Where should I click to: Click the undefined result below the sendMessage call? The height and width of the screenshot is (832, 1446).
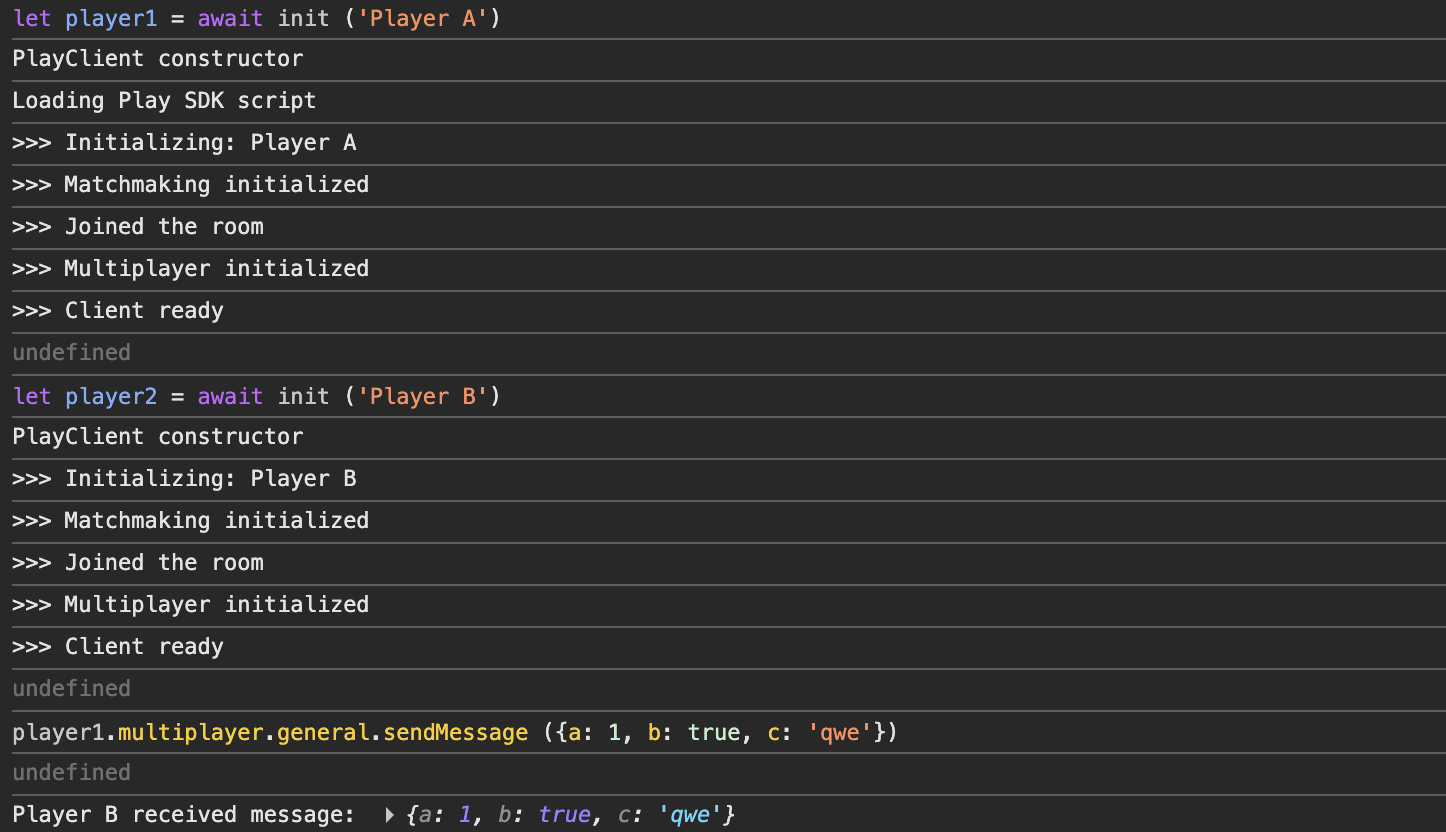pos(71,773)
